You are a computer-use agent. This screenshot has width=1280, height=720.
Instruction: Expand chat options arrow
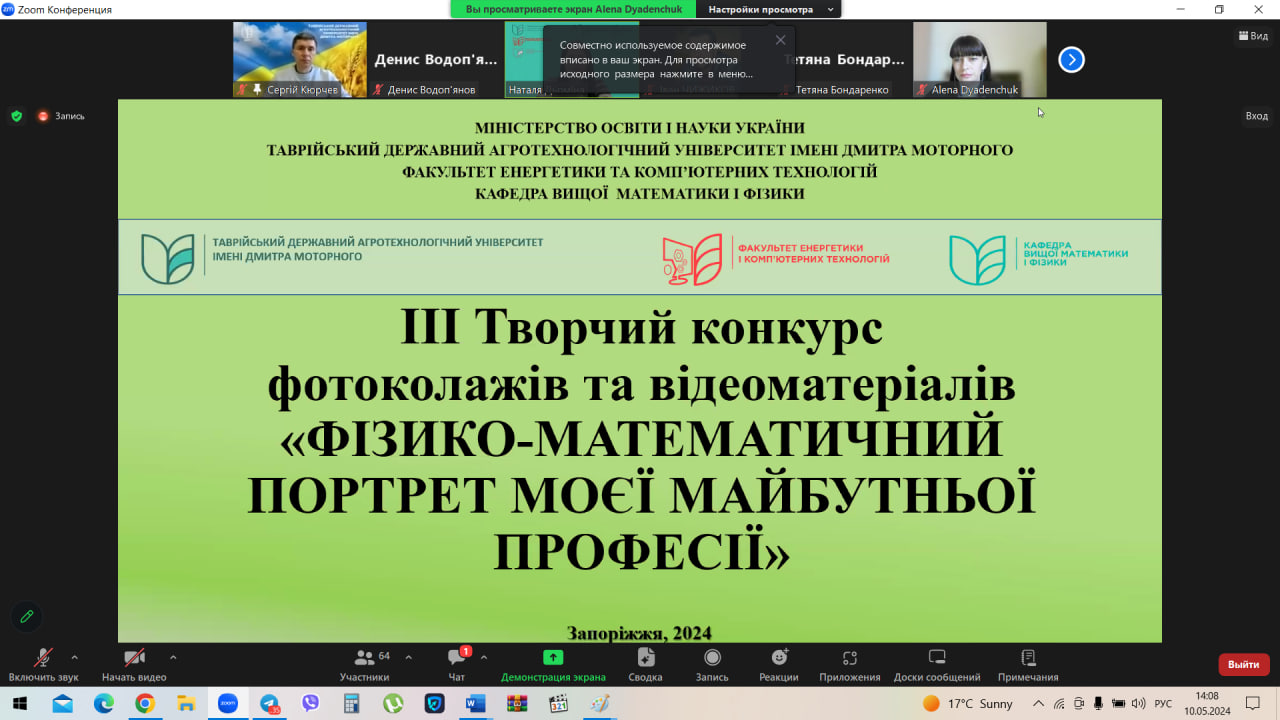(x=484, y=657)
